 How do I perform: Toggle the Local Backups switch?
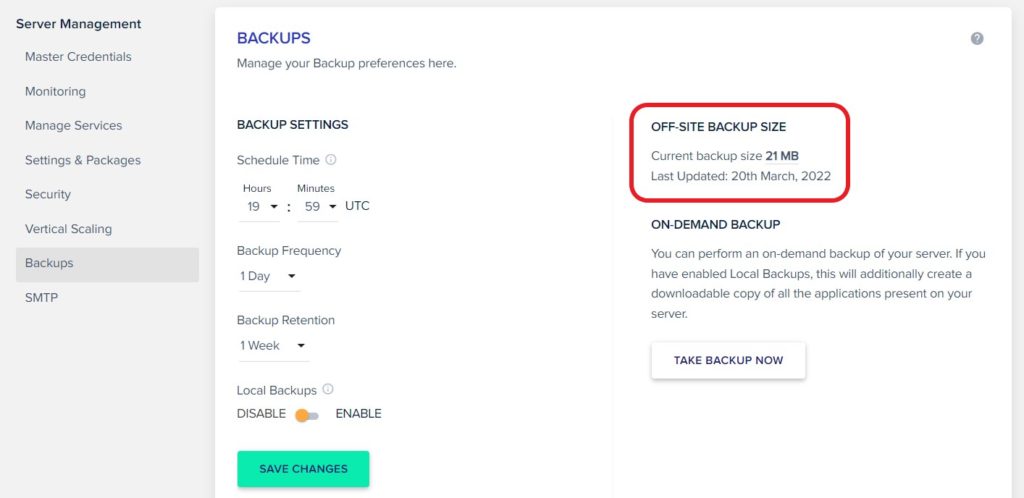[x=307, y=415]
